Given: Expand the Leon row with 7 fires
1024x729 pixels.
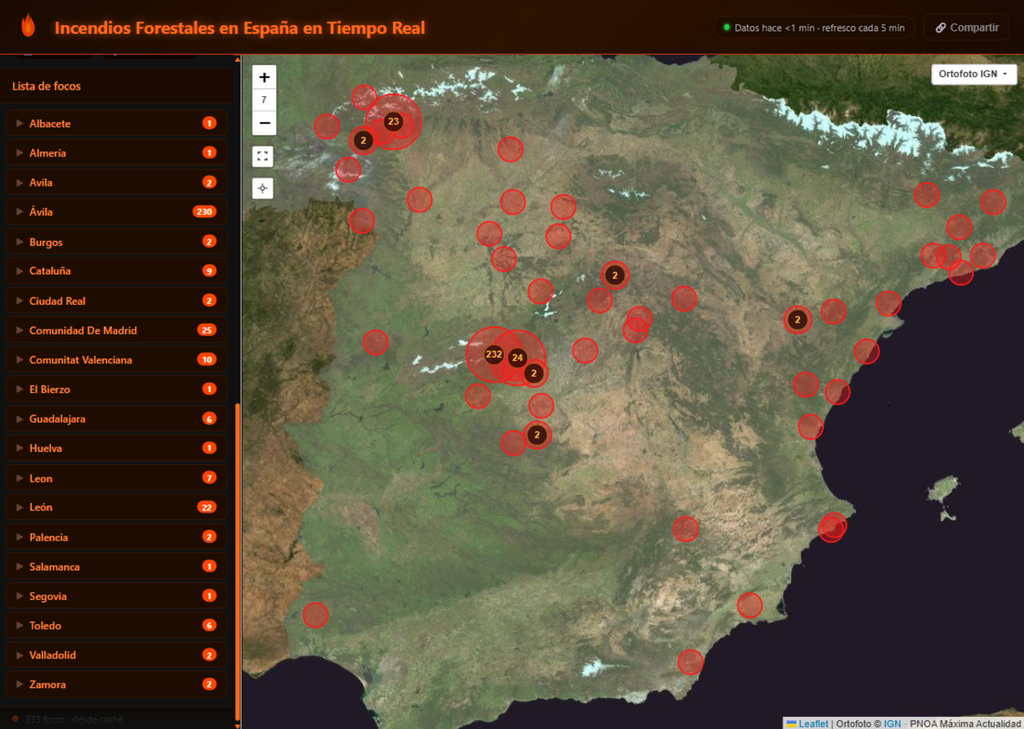Looking at the screenshot, I should coord(116,478).
